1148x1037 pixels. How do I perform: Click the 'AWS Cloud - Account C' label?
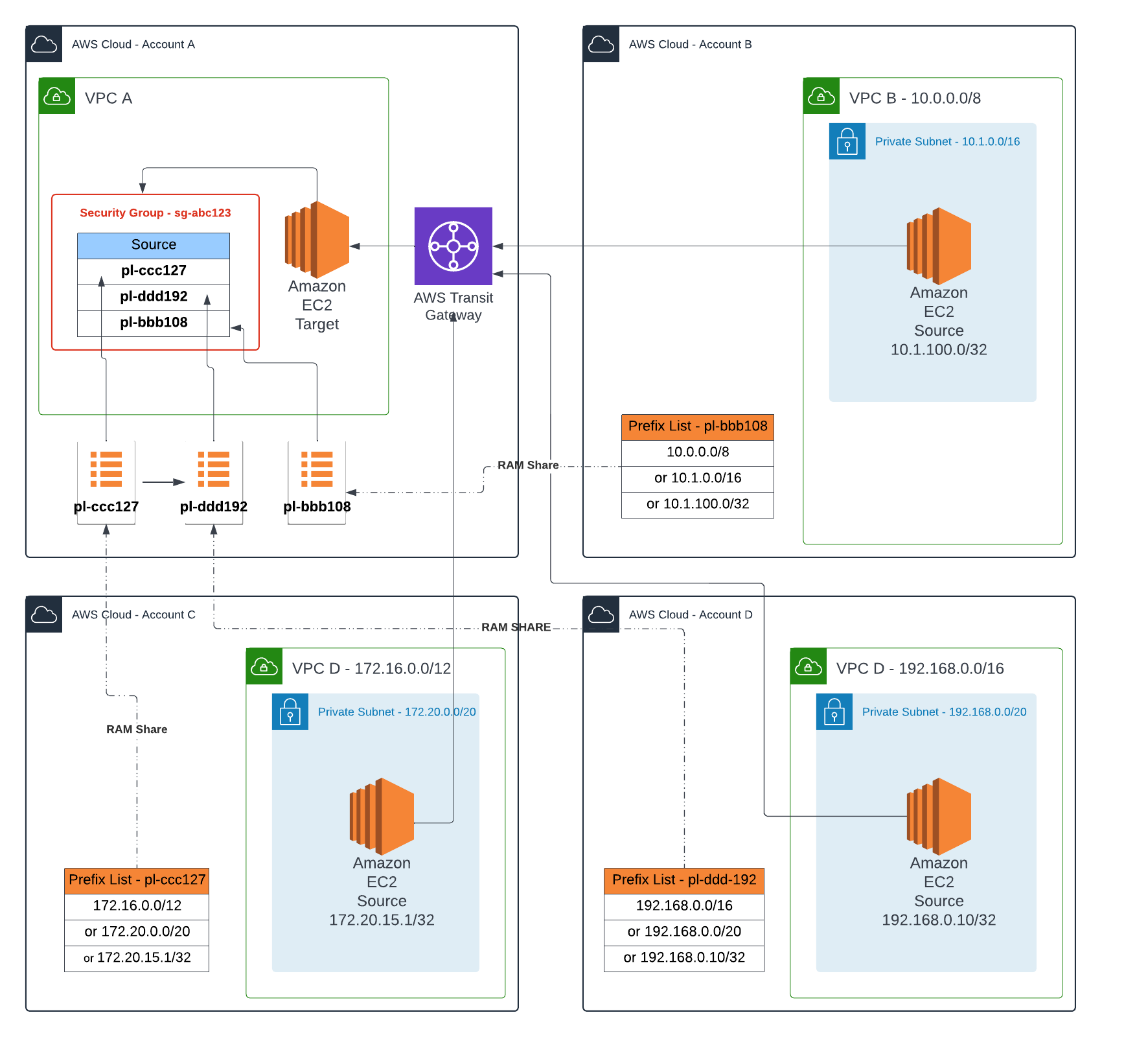click(x=133, y=614)
